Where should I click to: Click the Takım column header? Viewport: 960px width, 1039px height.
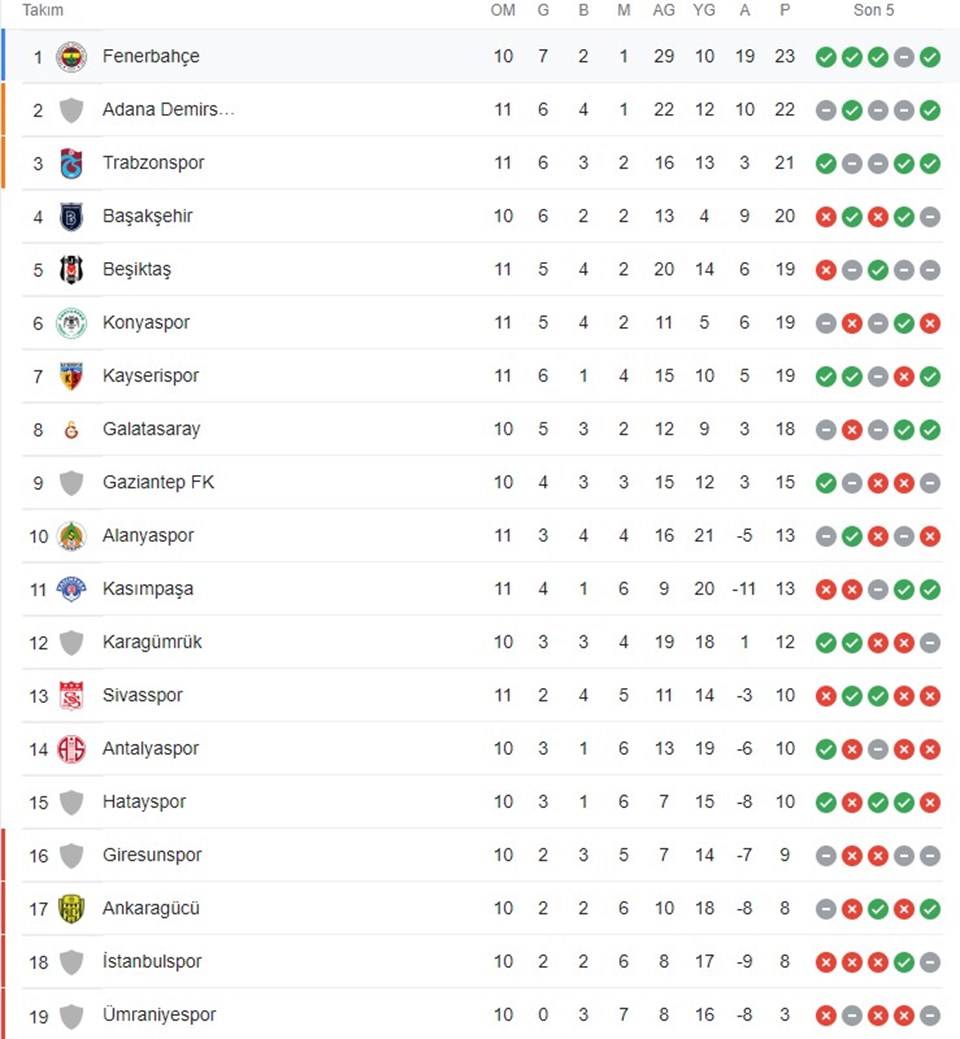[x=42, y=10]
